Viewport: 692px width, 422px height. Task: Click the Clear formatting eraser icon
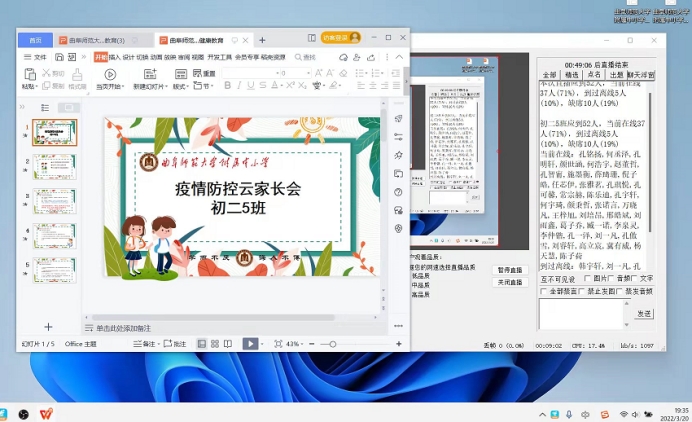tap(343, 73)
